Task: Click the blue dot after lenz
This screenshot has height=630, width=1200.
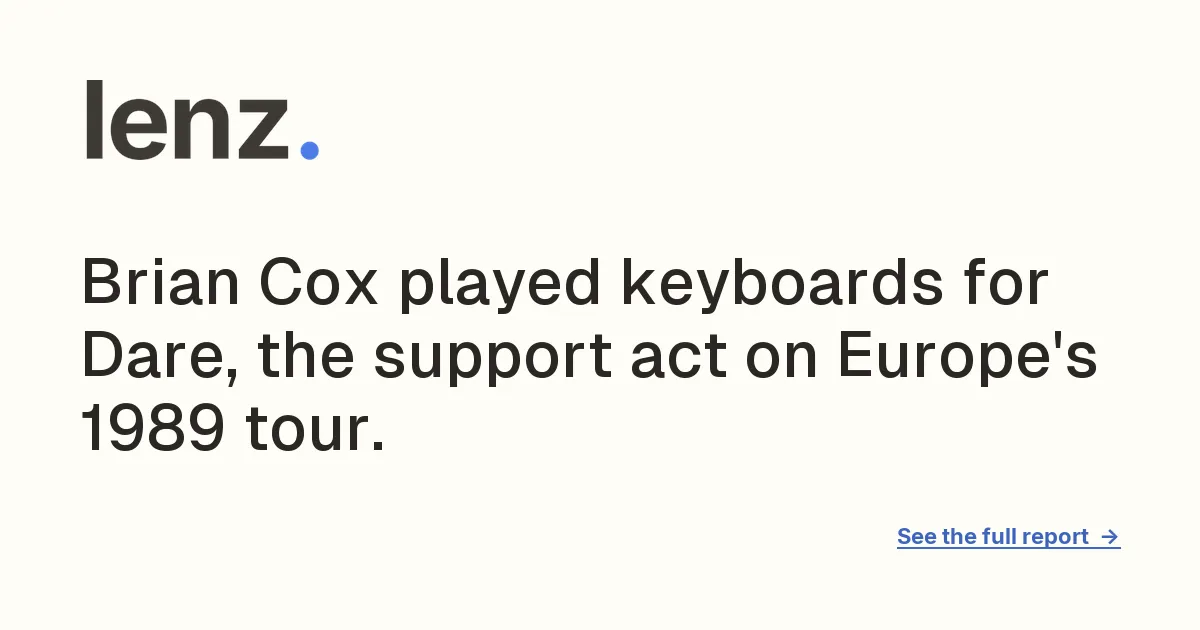Action: click(x=309, y=150)
